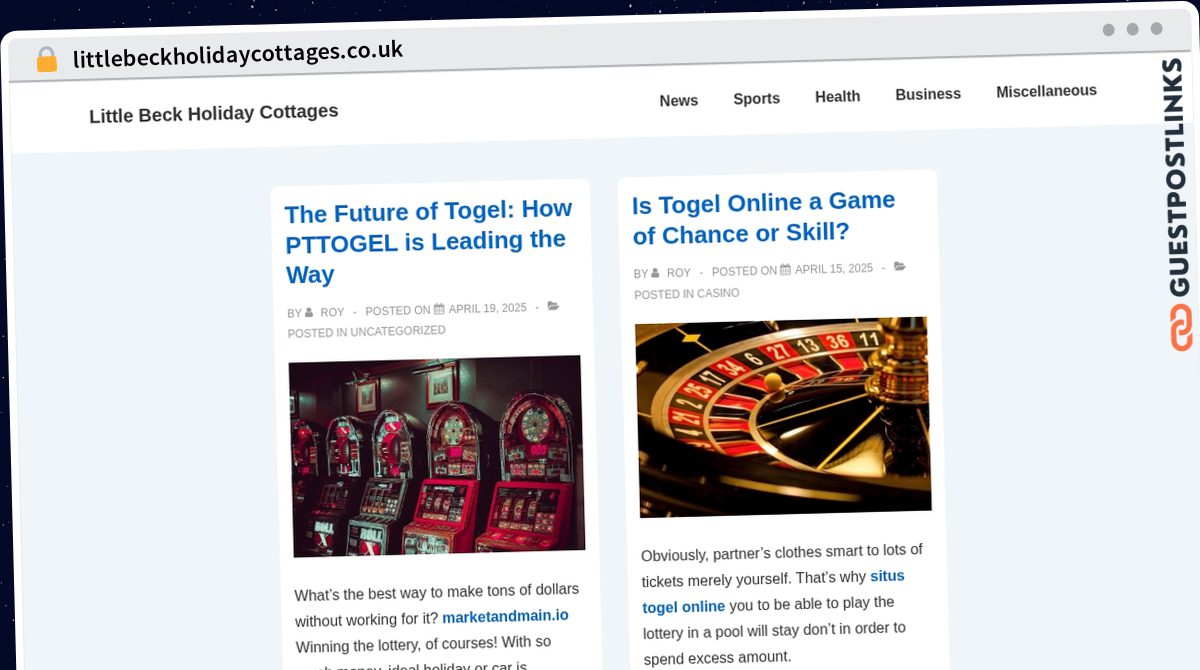Click the calendar icon next to April 19, 2025
This screenshot has width=1200, height=670.
[x=439, y=309]
